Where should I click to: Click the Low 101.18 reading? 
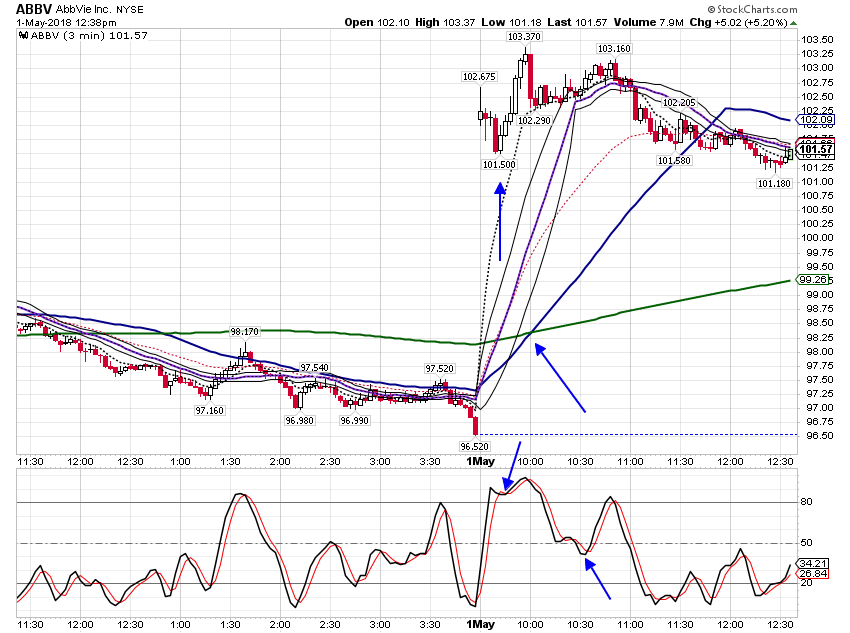pyautogui.click(x=511, y=22)
